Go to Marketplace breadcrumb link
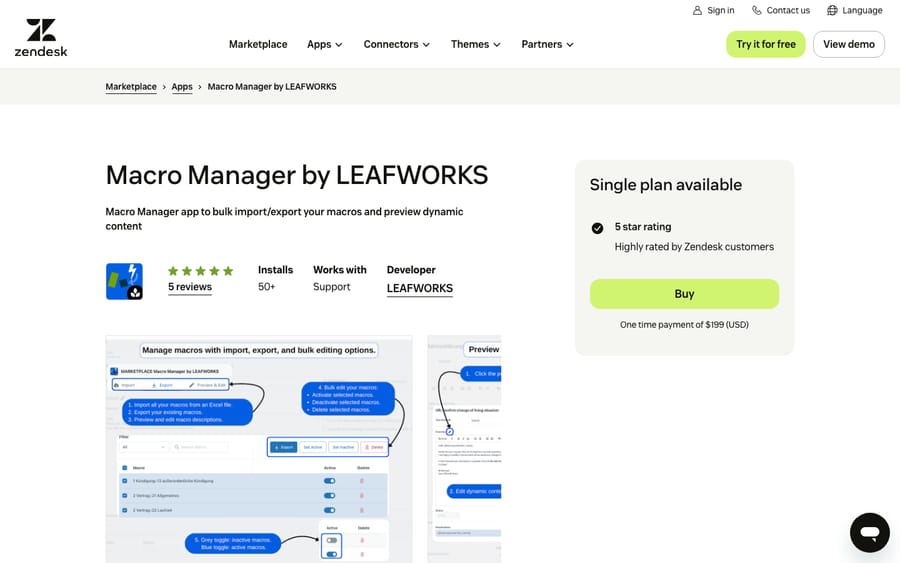900x563 pixels. [x=131, y=87]
